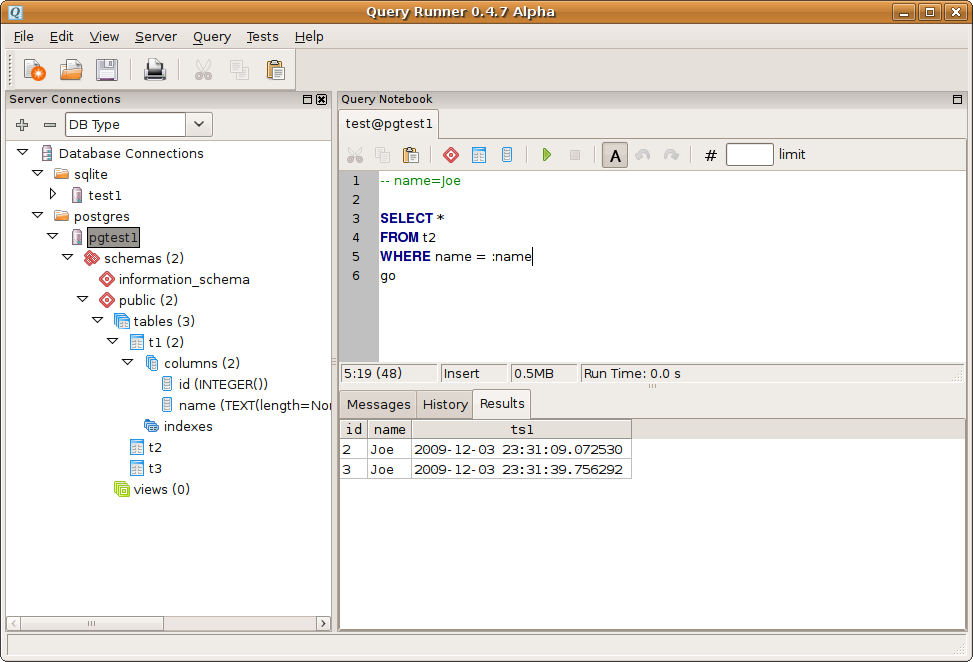Open the Tests menu

pos(262,37)
